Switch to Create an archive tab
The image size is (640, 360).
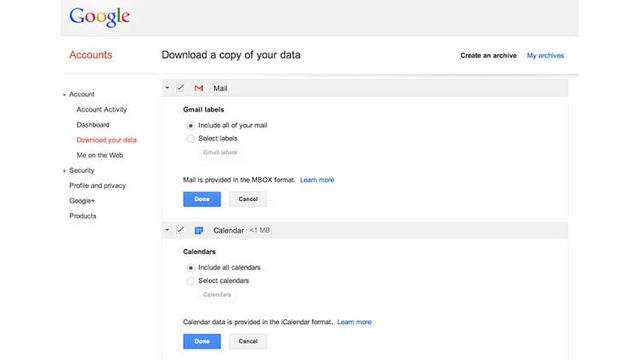(488, 55)
